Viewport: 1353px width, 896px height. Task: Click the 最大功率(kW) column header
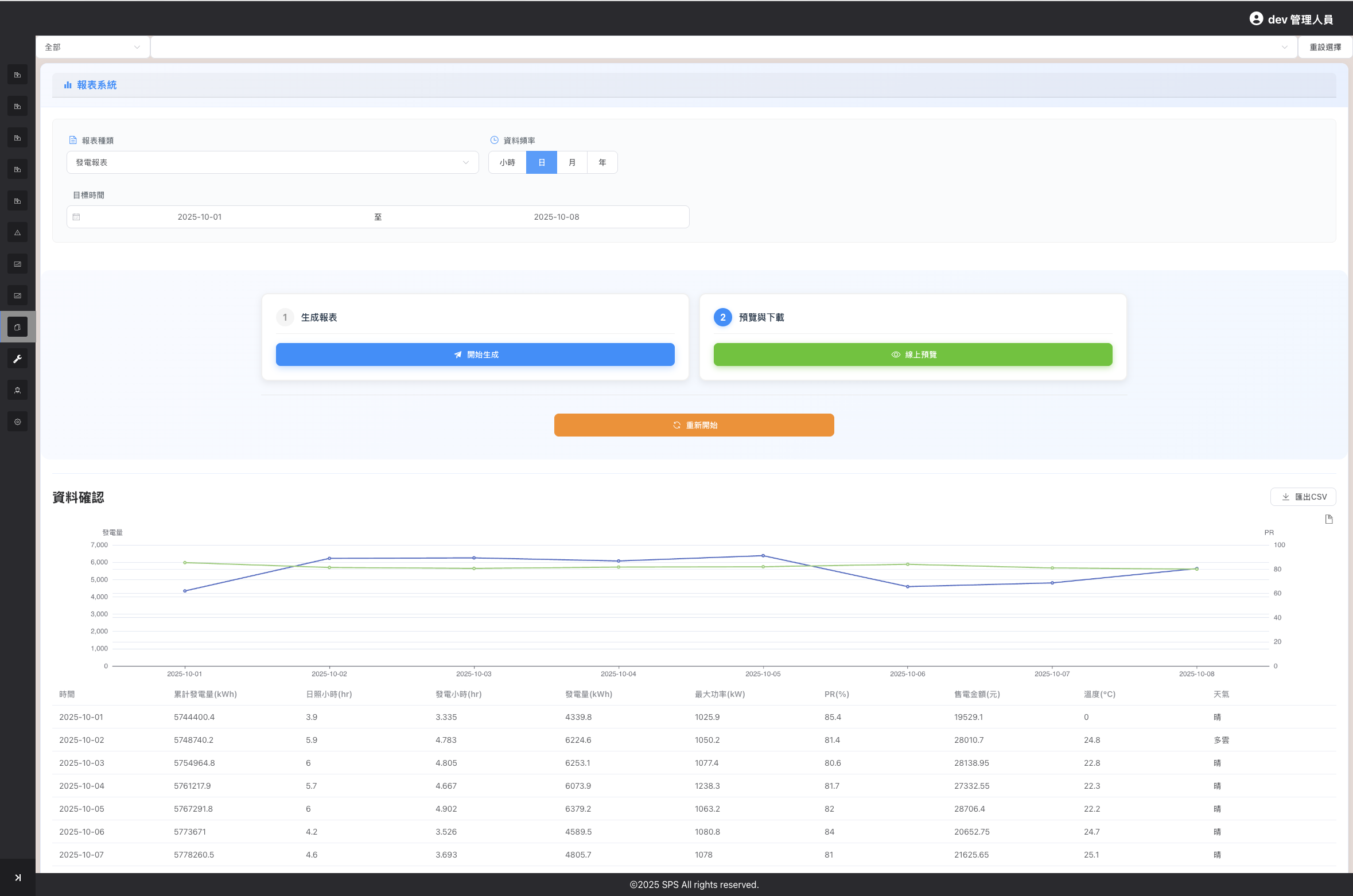point(720,694)
